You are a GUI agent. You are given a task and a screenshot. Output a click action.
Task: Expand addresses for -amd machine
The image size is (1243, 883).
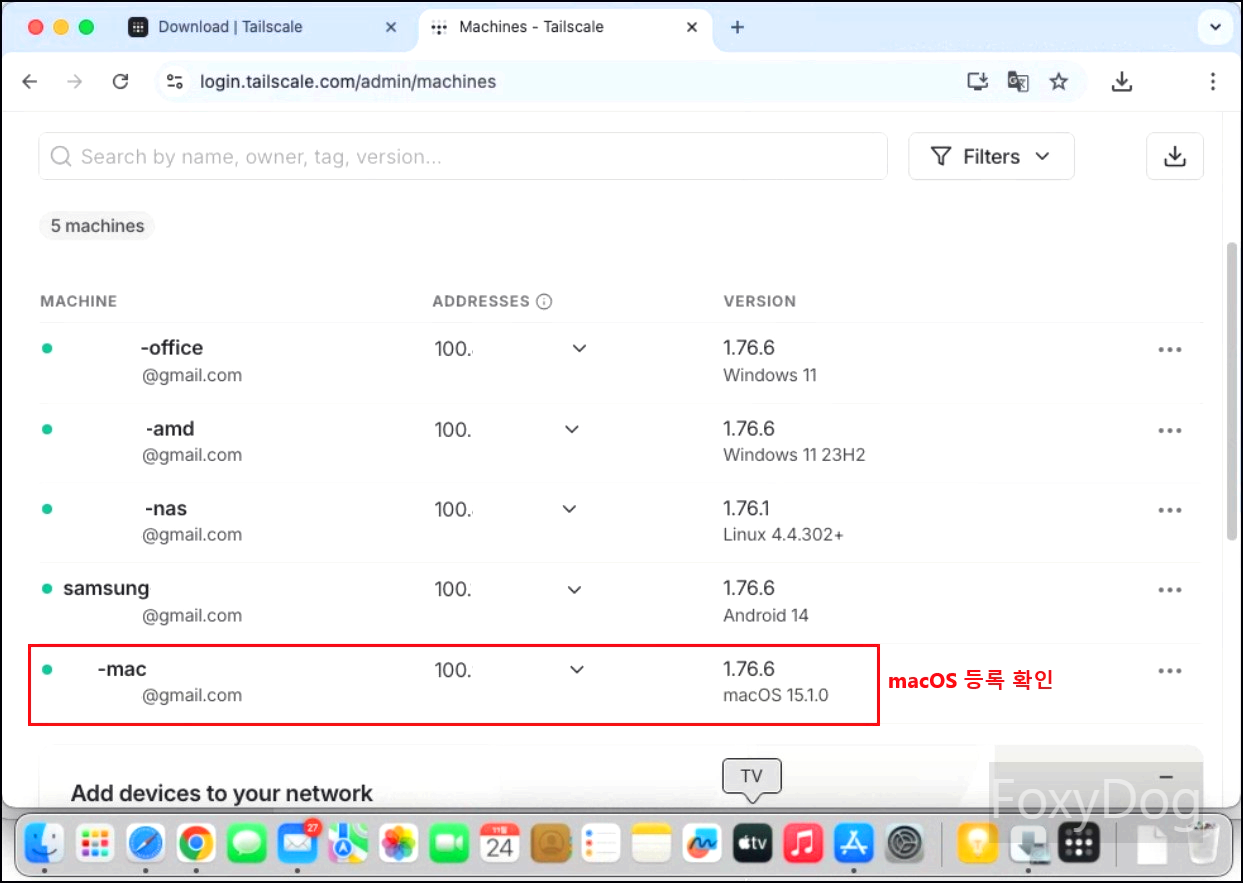[x=572, y=429]
